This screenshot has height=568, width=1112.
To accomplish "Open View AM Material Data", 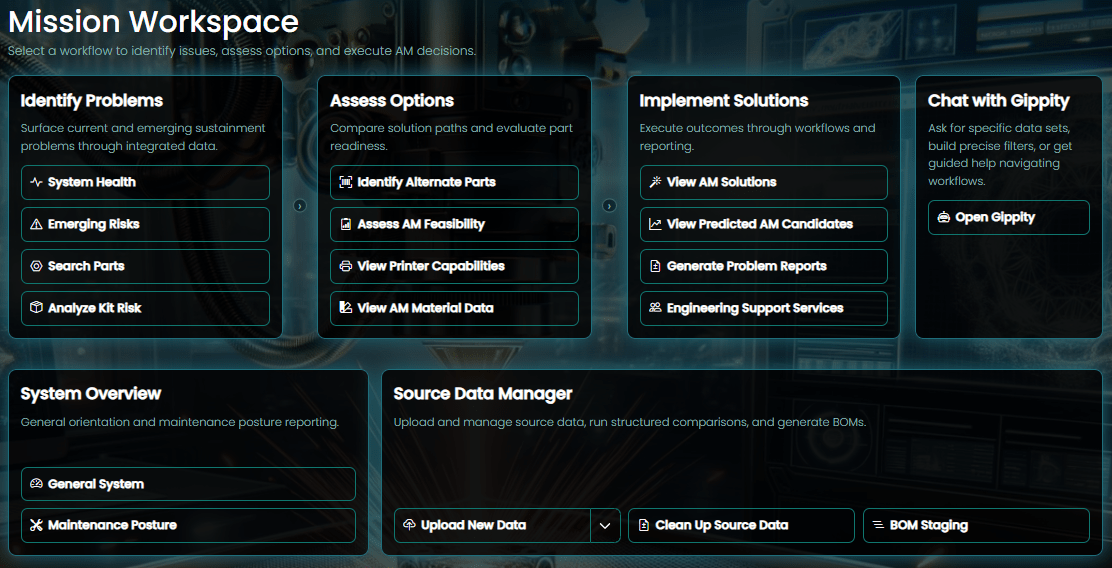I will pyautogui.click(x=454, y=308).
